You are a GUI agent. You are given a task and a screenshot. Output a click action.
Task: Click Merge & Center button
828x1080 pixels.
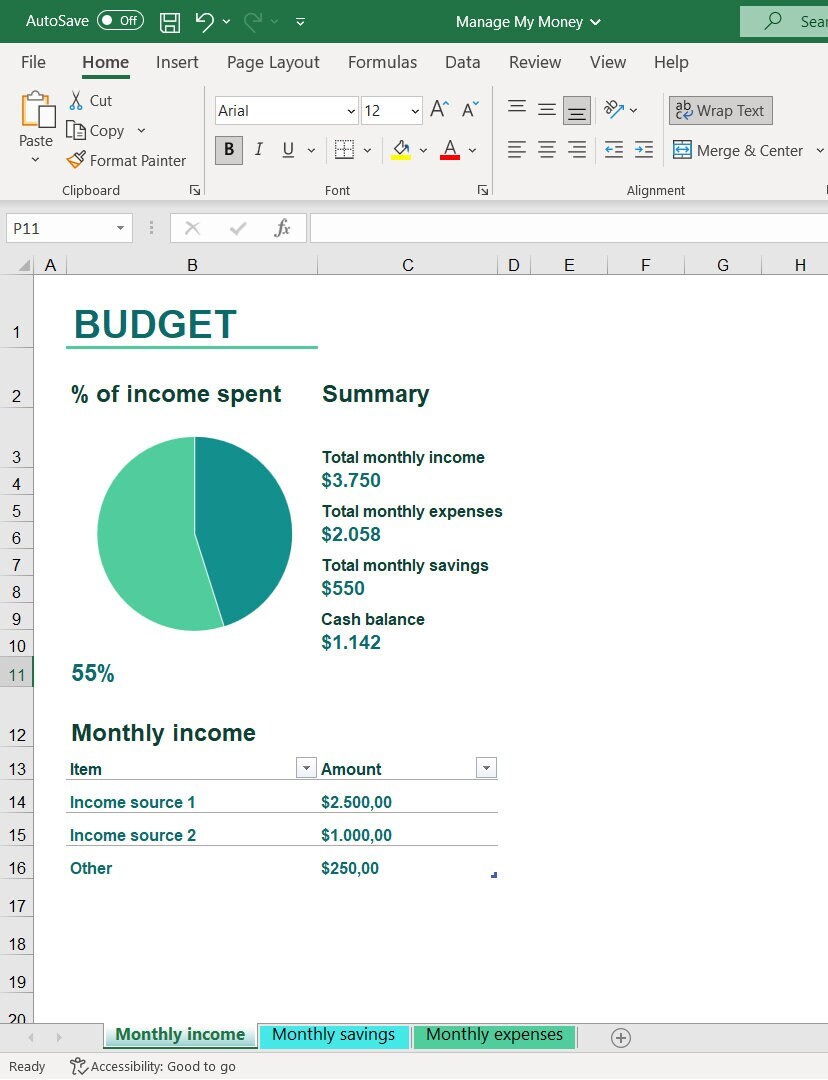tap(738, 150)
